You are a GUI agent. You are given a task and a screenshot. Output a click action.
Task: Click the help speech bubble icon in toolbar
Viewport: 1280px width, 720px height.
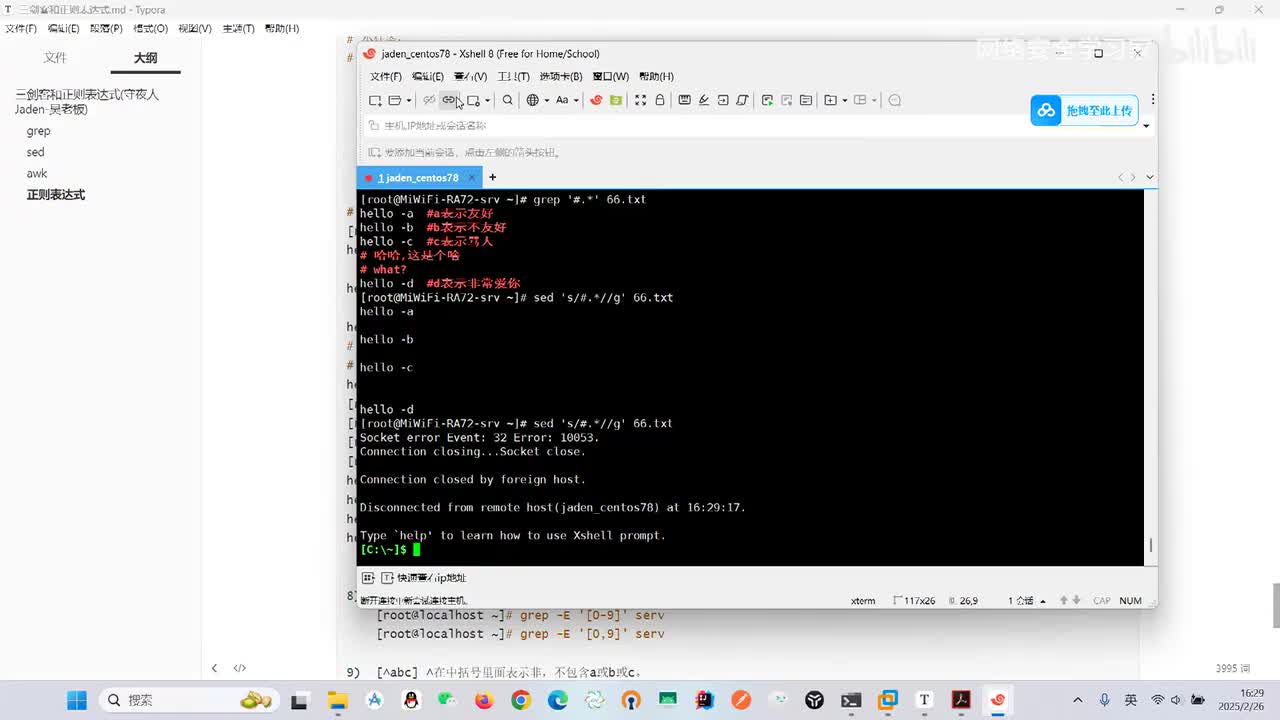895,100
